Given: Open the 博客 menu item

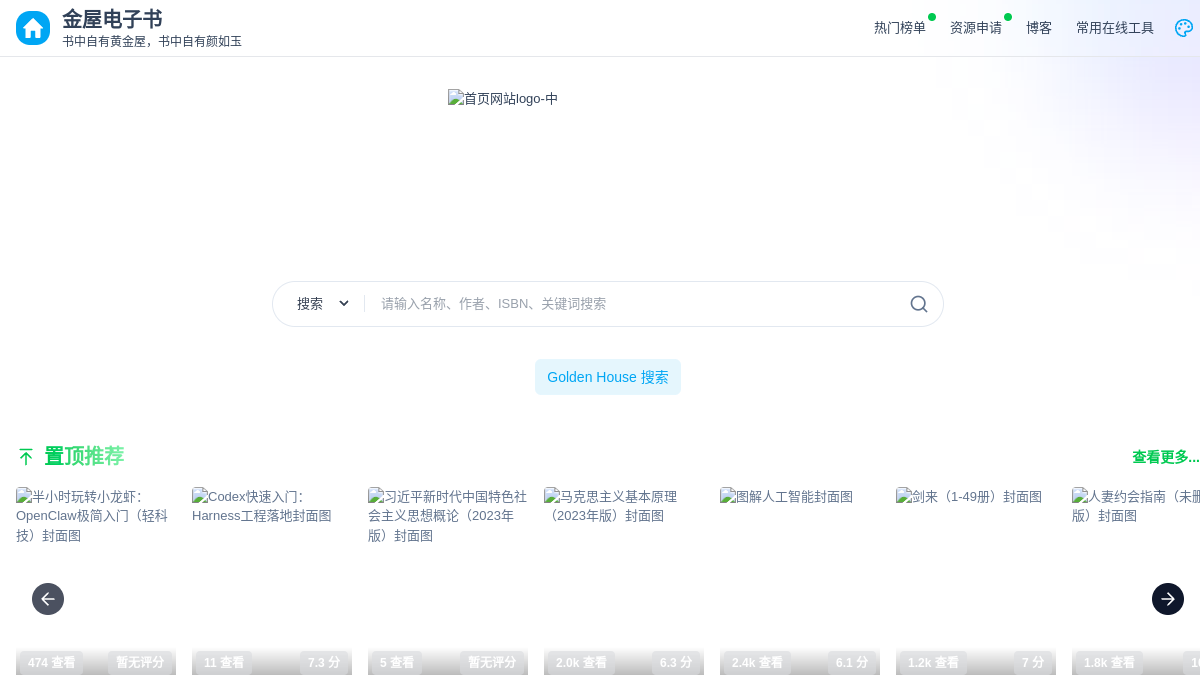Looking at the screenshot, I should point(1039,28).
